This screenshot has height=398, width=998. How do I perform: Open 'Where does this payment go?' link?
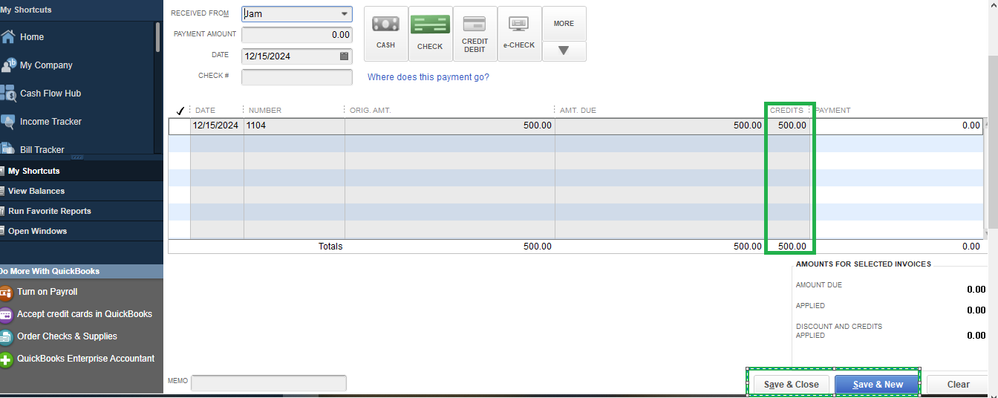click(x=428, y=77)
